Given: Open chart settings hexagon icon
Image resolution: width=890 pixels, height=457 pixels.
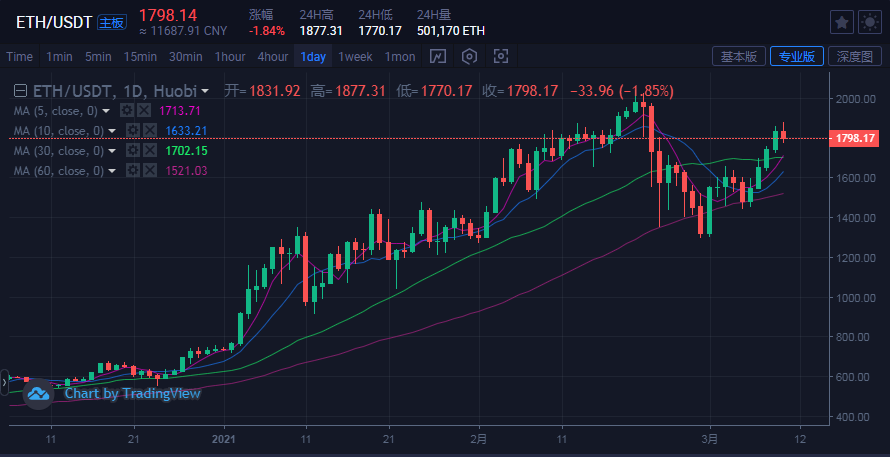Looking at the screenshot, I should click(x=469, y=56).
